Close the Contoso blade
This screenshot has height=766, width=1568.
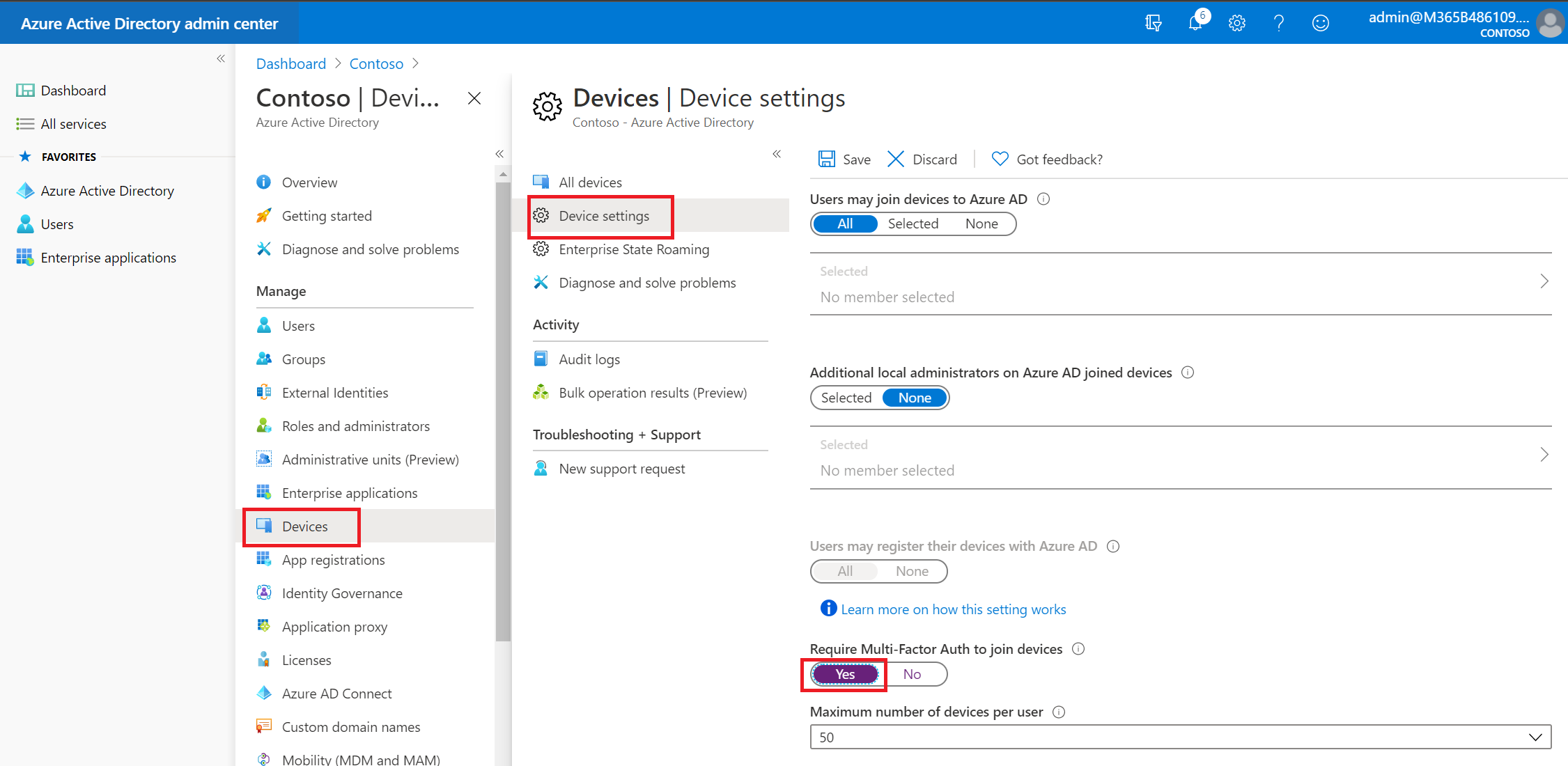point(474,99)
